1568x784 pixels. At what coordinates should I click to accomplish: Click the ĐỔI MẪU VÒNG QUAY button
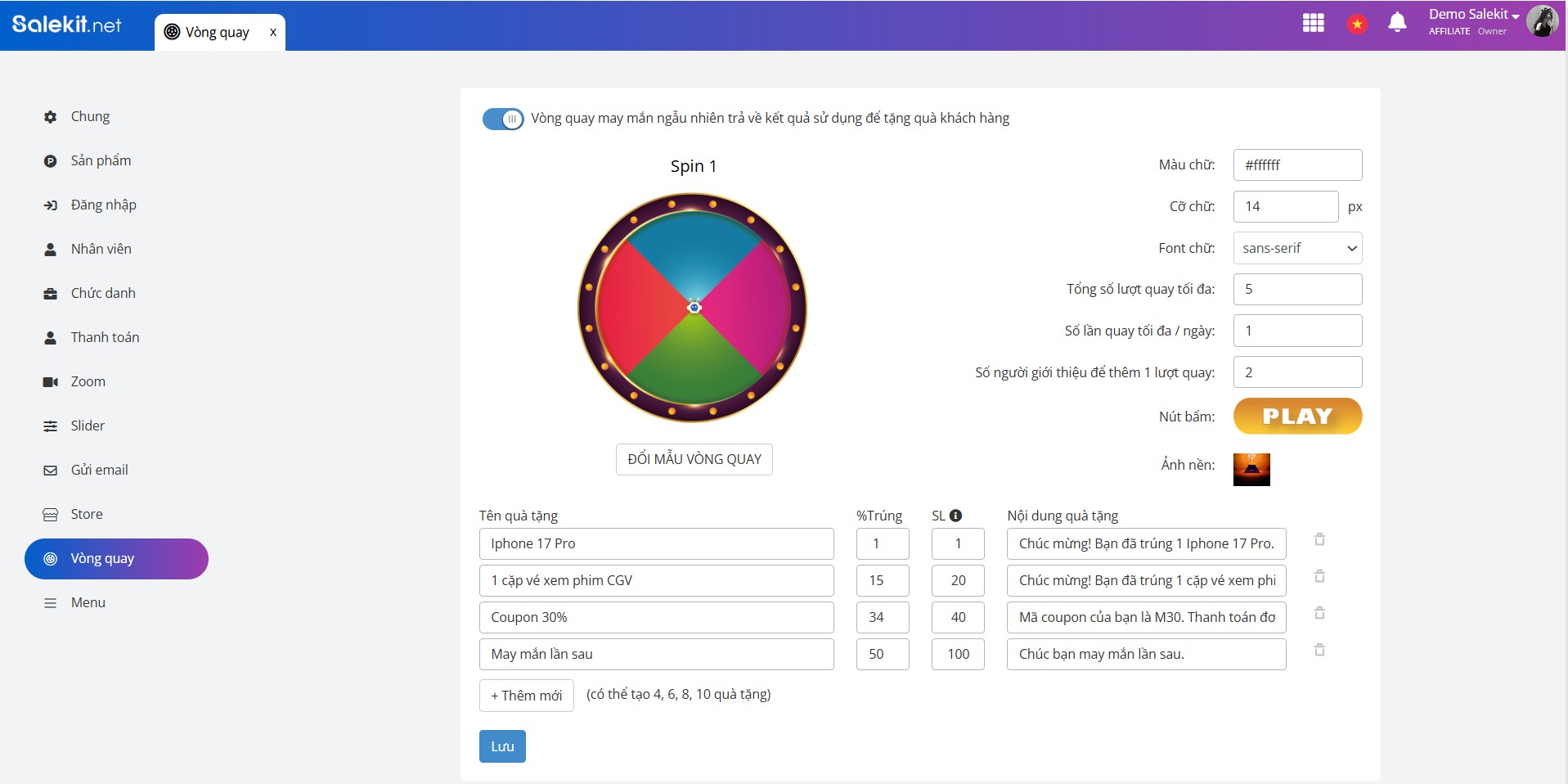694,459
